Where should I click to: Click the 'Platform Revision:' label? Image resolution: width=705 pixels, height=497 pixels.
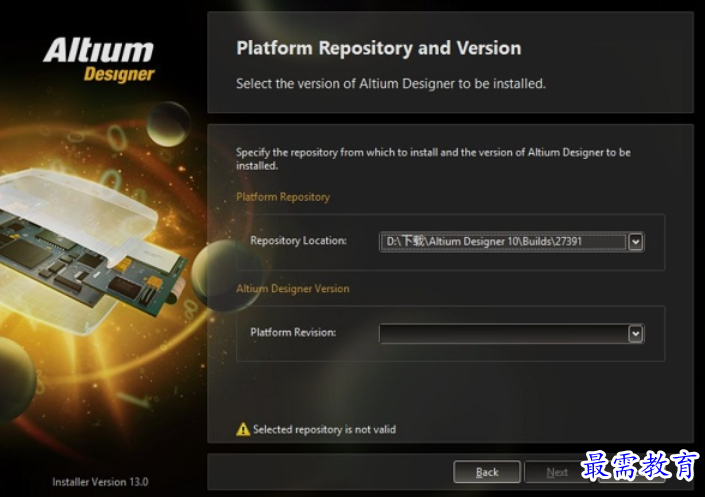[293, 332]
